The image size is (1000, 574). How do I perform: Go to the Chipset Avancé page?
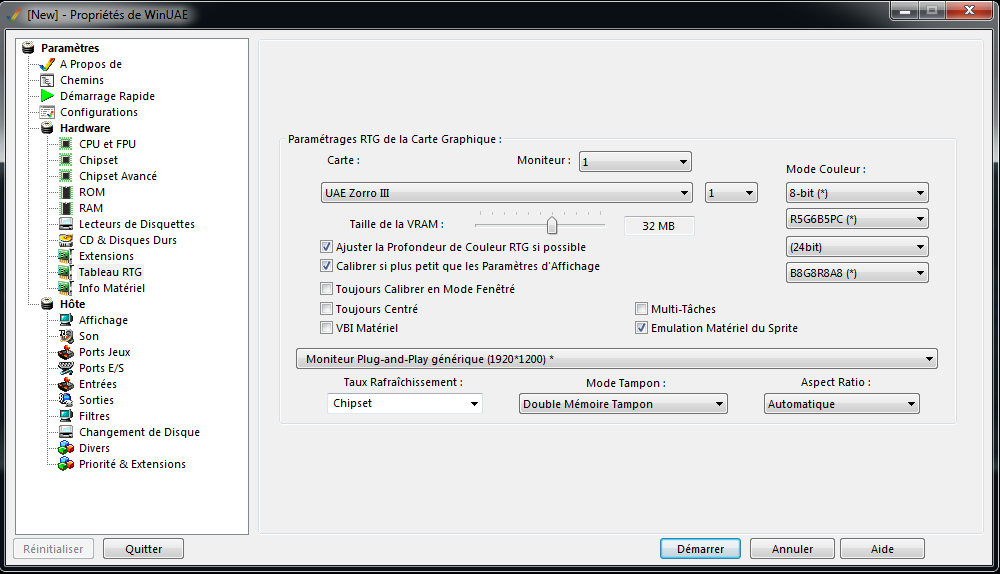click(x=118, y=176)
